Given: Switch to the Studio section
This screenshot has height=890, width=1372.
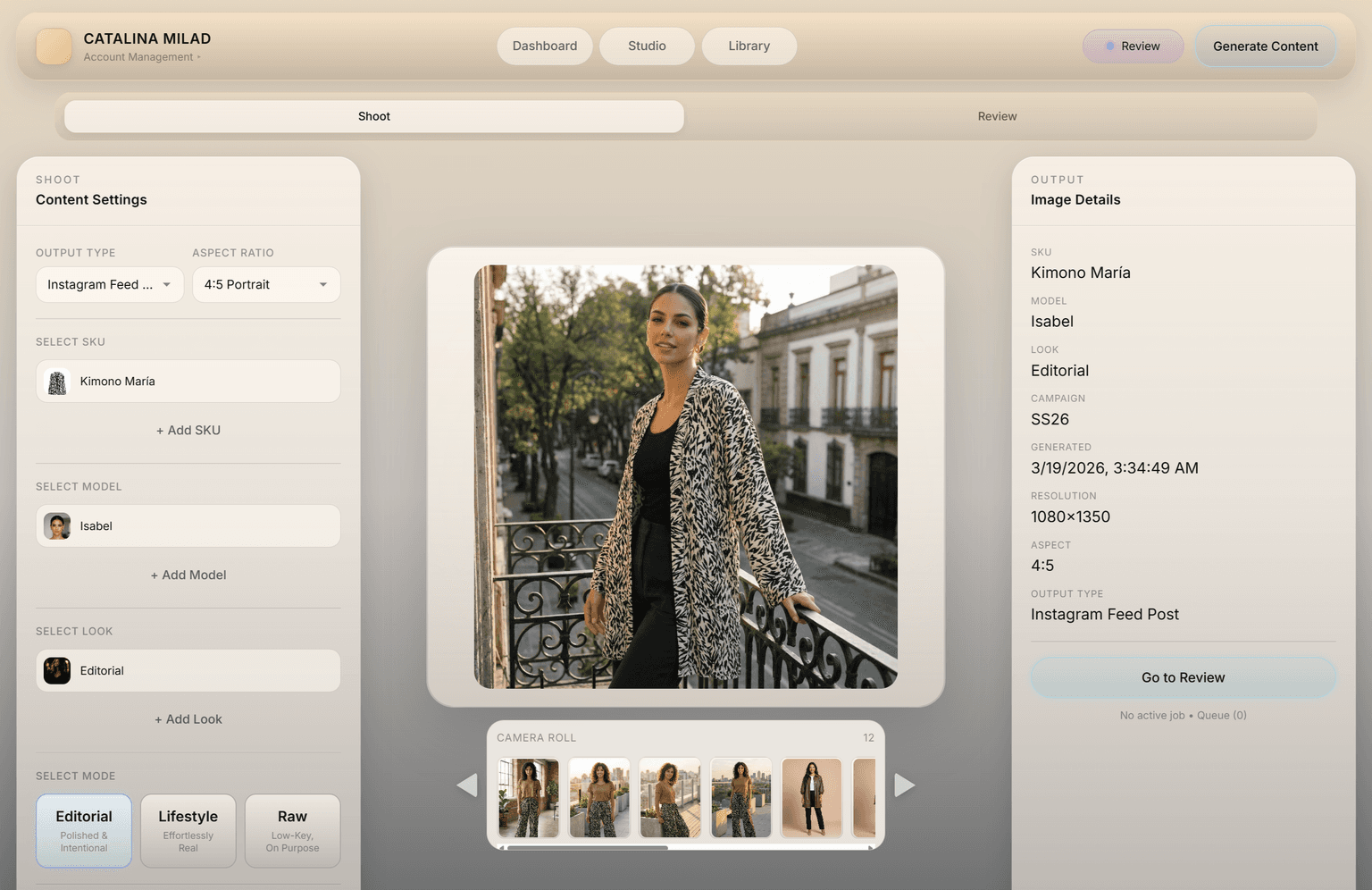Looking at the screenshot, I should [647, 46].
